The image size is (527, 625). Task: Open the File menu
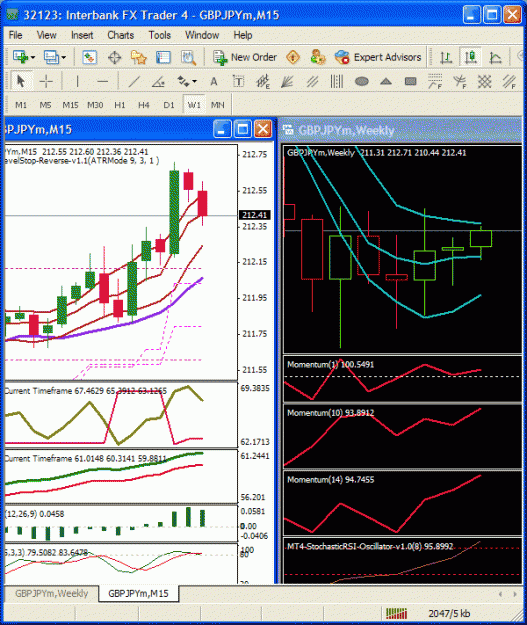16,35
